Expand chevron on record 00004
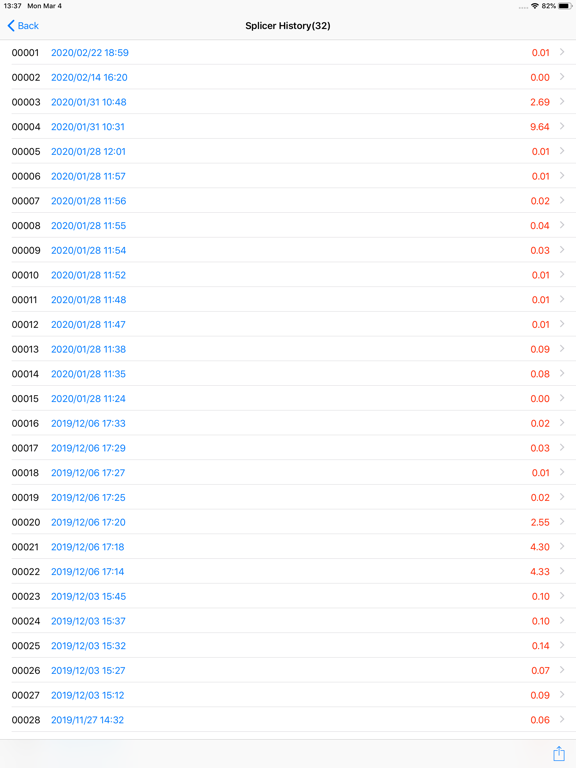576x768 pixels. [562, 126]
